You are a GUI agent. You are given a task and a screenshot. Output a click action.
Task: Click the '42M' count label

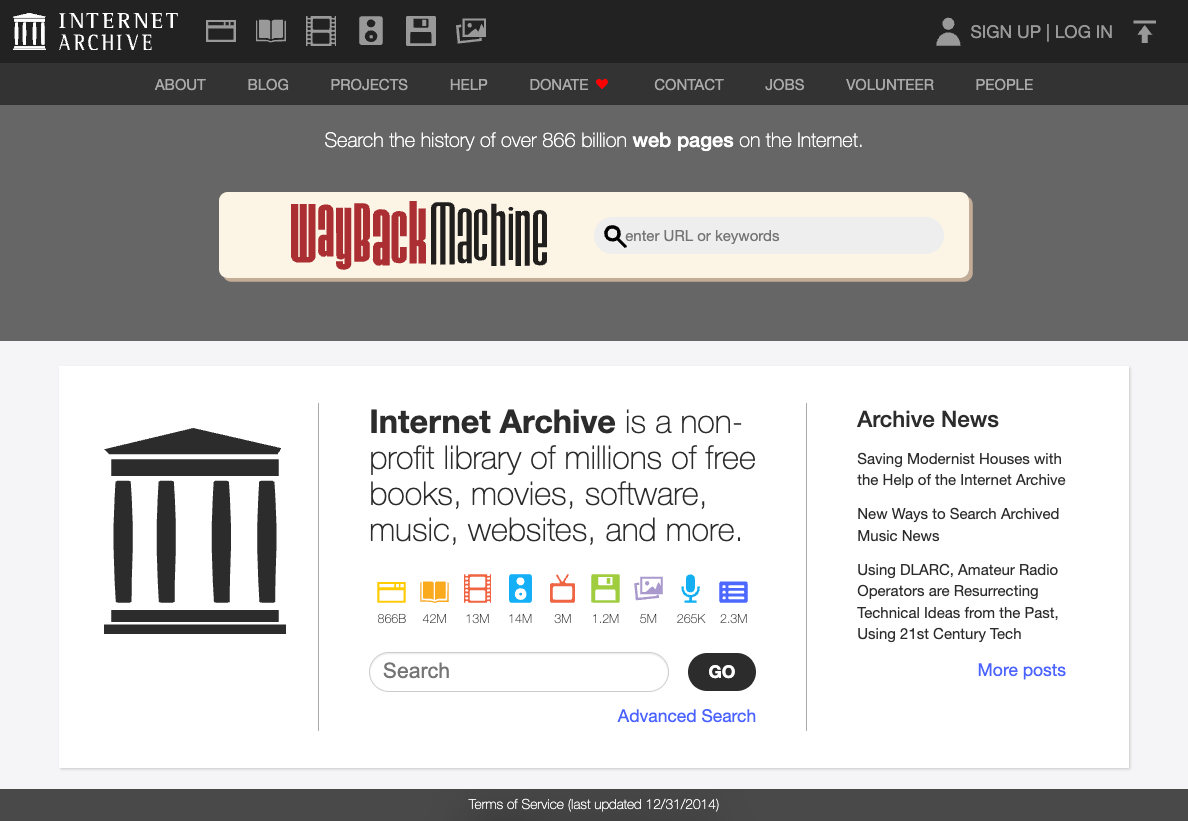click(x=434, y=619)
